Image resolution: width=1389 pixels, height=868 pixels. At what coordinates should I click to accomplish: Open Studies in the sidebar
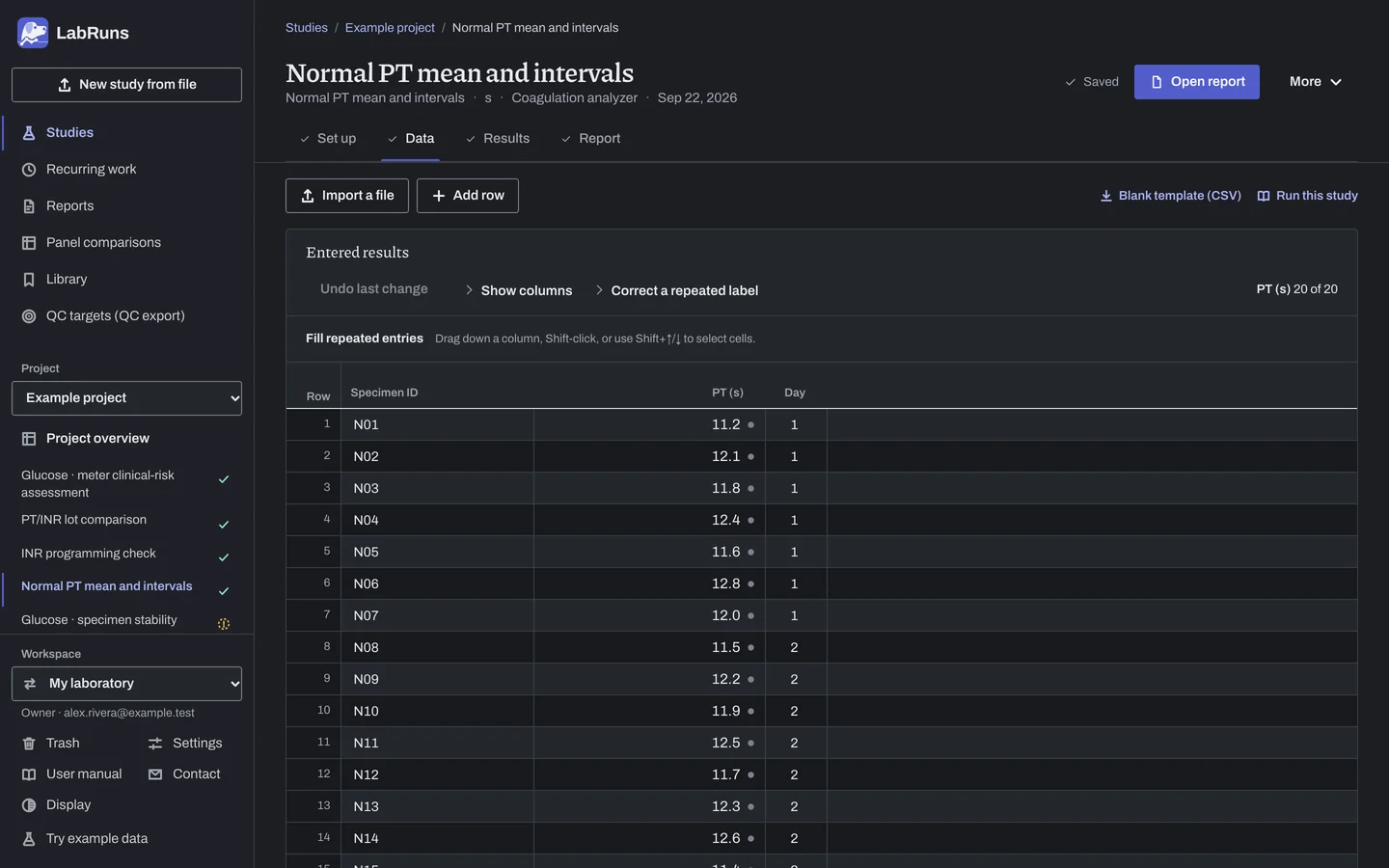[69, 133]
